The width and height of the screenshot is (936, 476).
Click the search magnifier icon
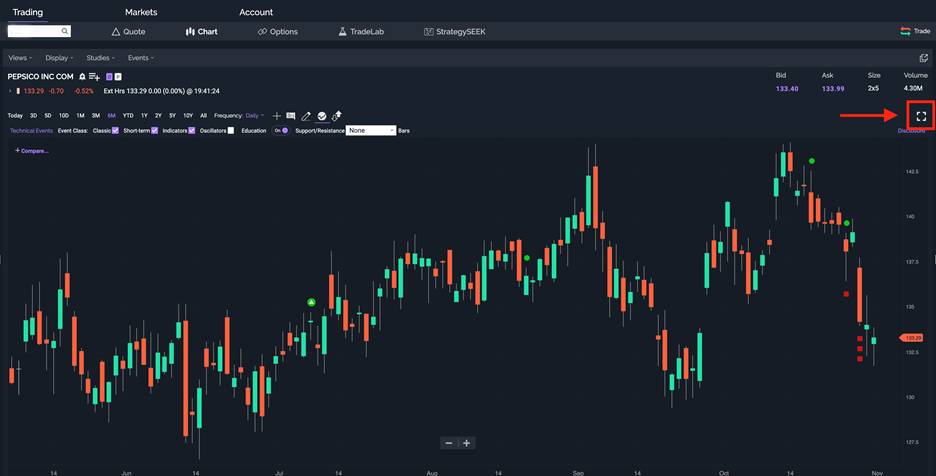click(64, 31)
